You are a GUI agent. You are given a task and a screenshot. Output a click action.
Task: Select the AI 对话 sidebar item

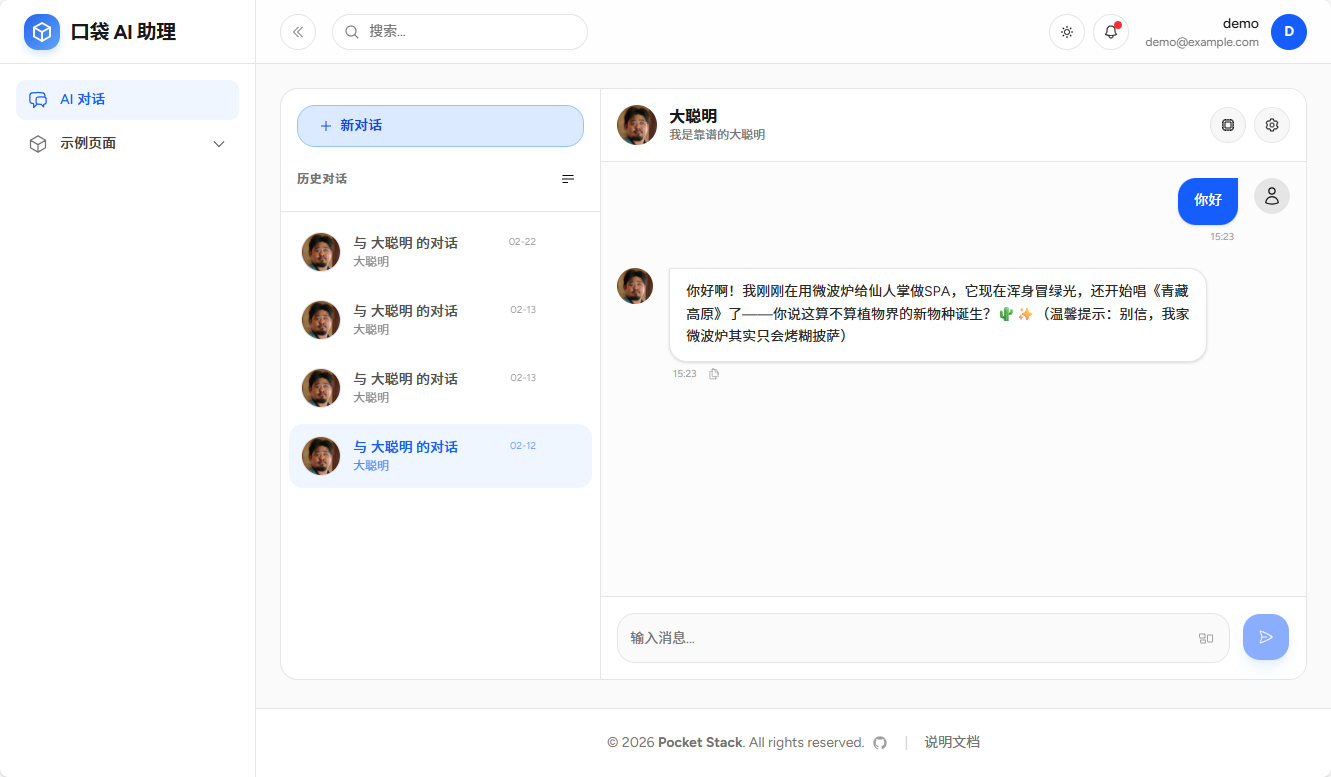[x=127, y=99]
